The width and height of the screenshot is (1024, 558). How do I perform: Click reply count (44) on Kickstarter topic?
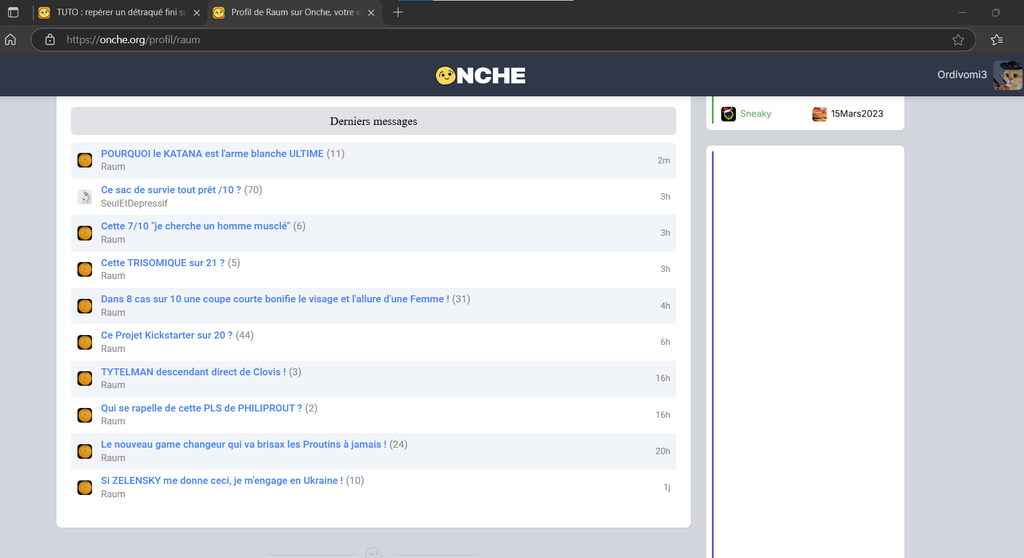(x=245, y=335)
